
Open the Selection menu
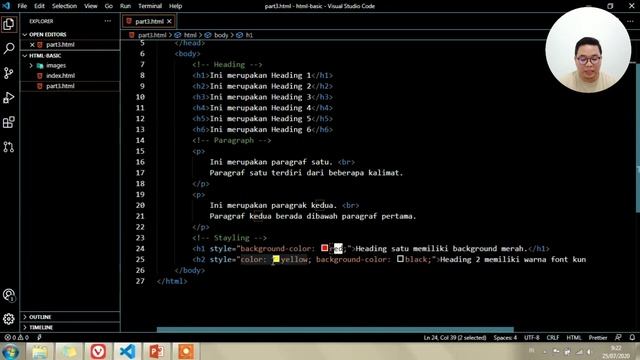point(64,6)
